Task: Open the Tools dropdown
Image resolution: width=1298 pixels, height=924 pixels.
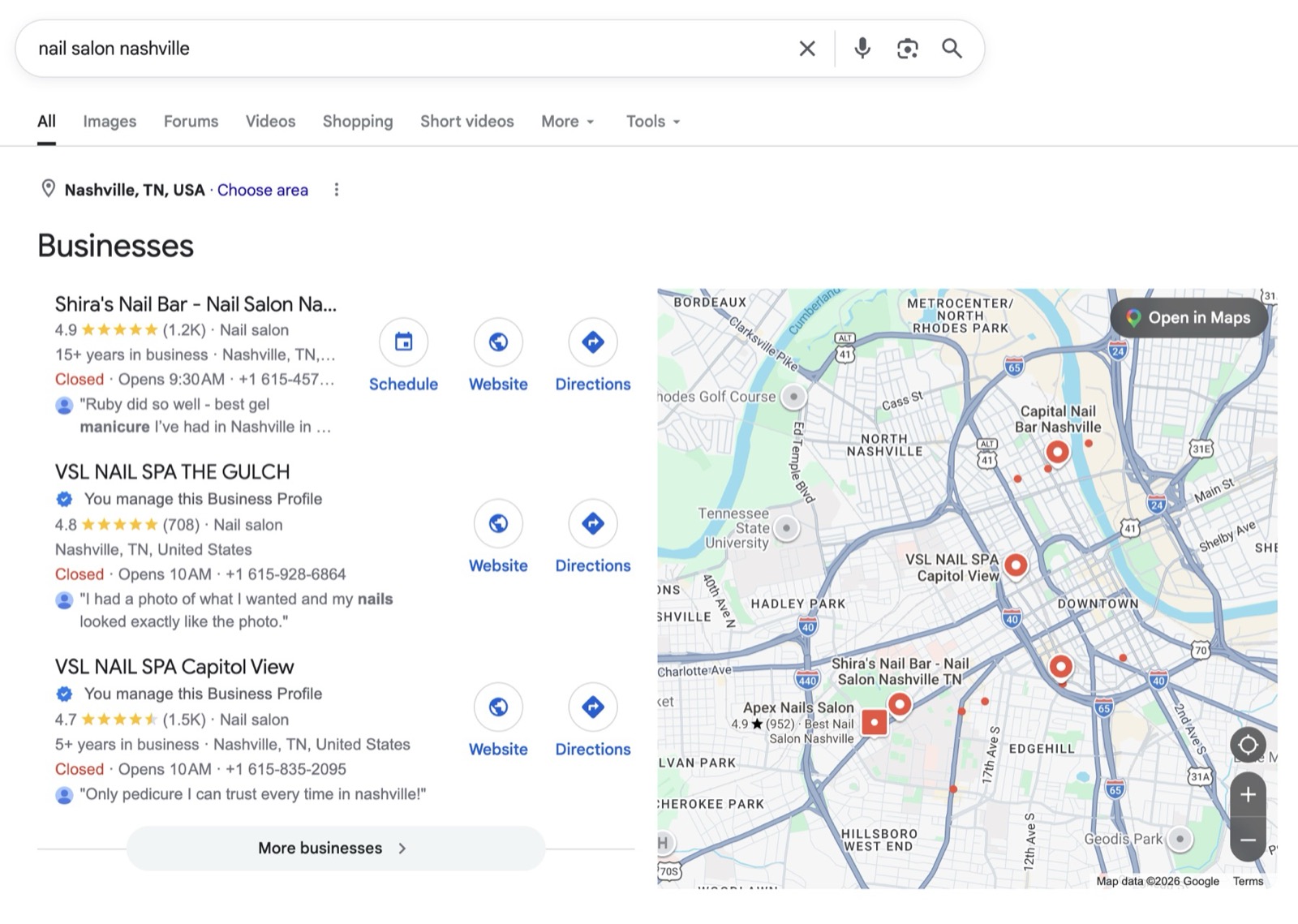Action: point(653,122)
